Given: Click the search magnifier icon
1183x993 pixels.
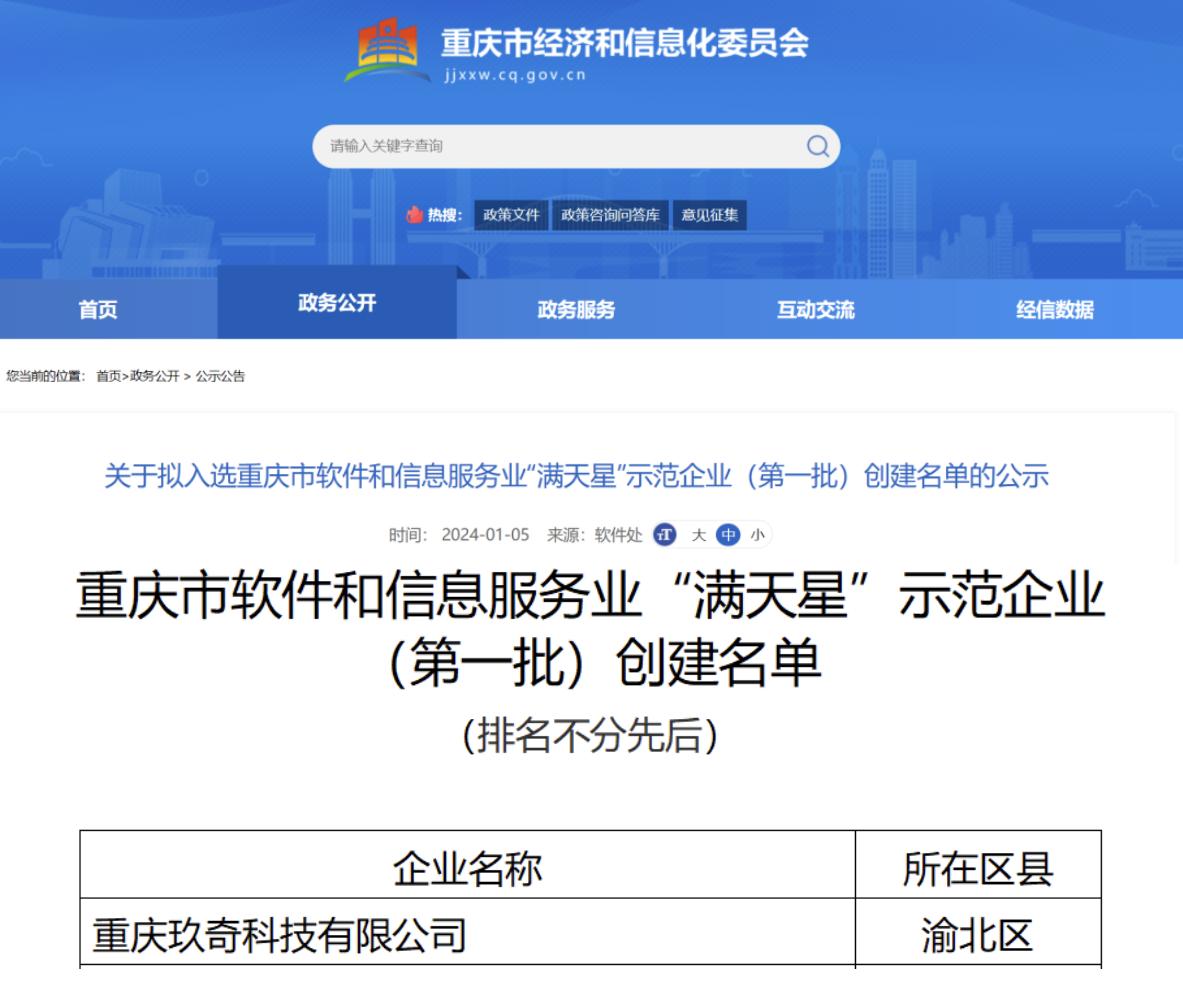Looking at the screenshot, I should pos(817,146).
